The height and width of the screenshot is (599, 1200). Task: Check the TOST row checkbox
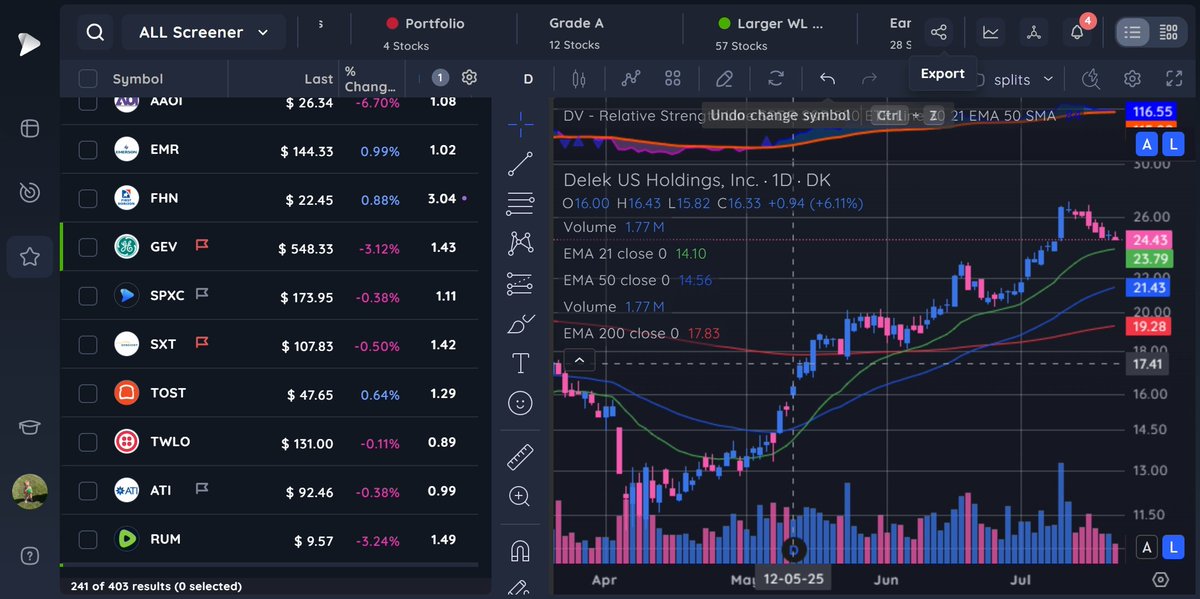(88, 393)
